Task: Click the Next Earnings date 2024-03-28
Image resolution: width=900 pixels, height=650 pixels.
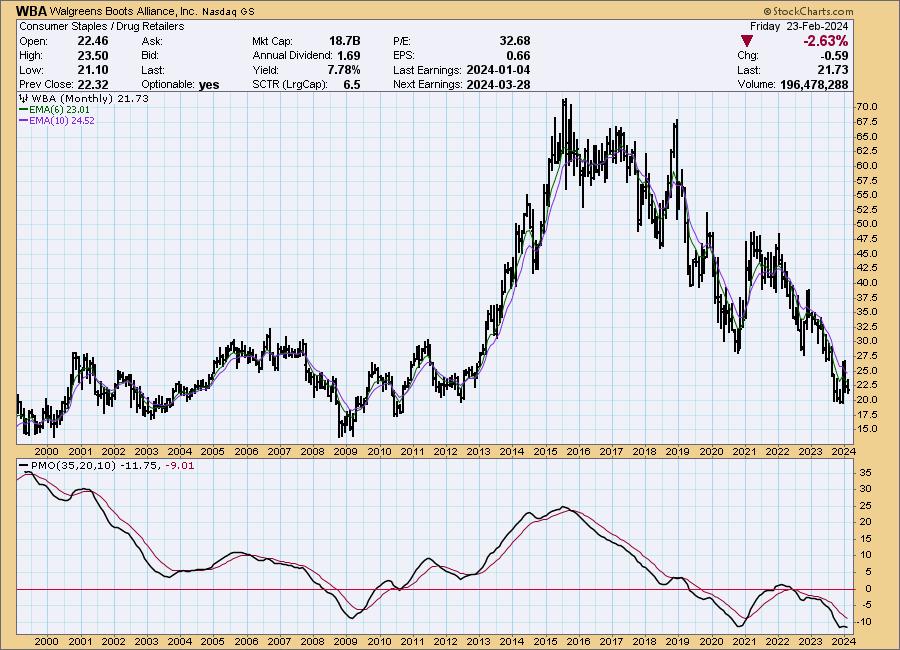Action: pos(498,84)
